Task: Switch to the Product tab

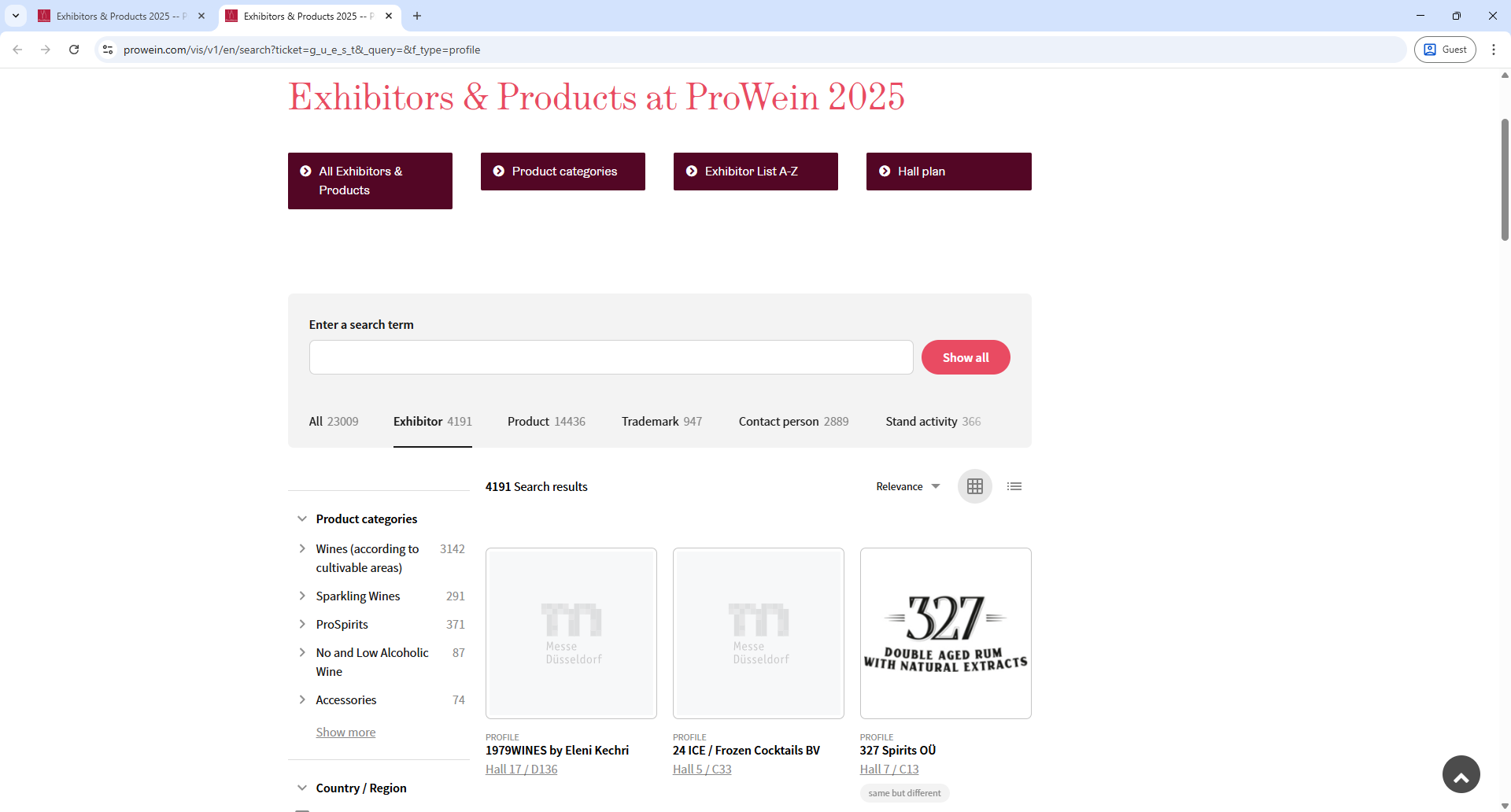Action: click(528, 421)
